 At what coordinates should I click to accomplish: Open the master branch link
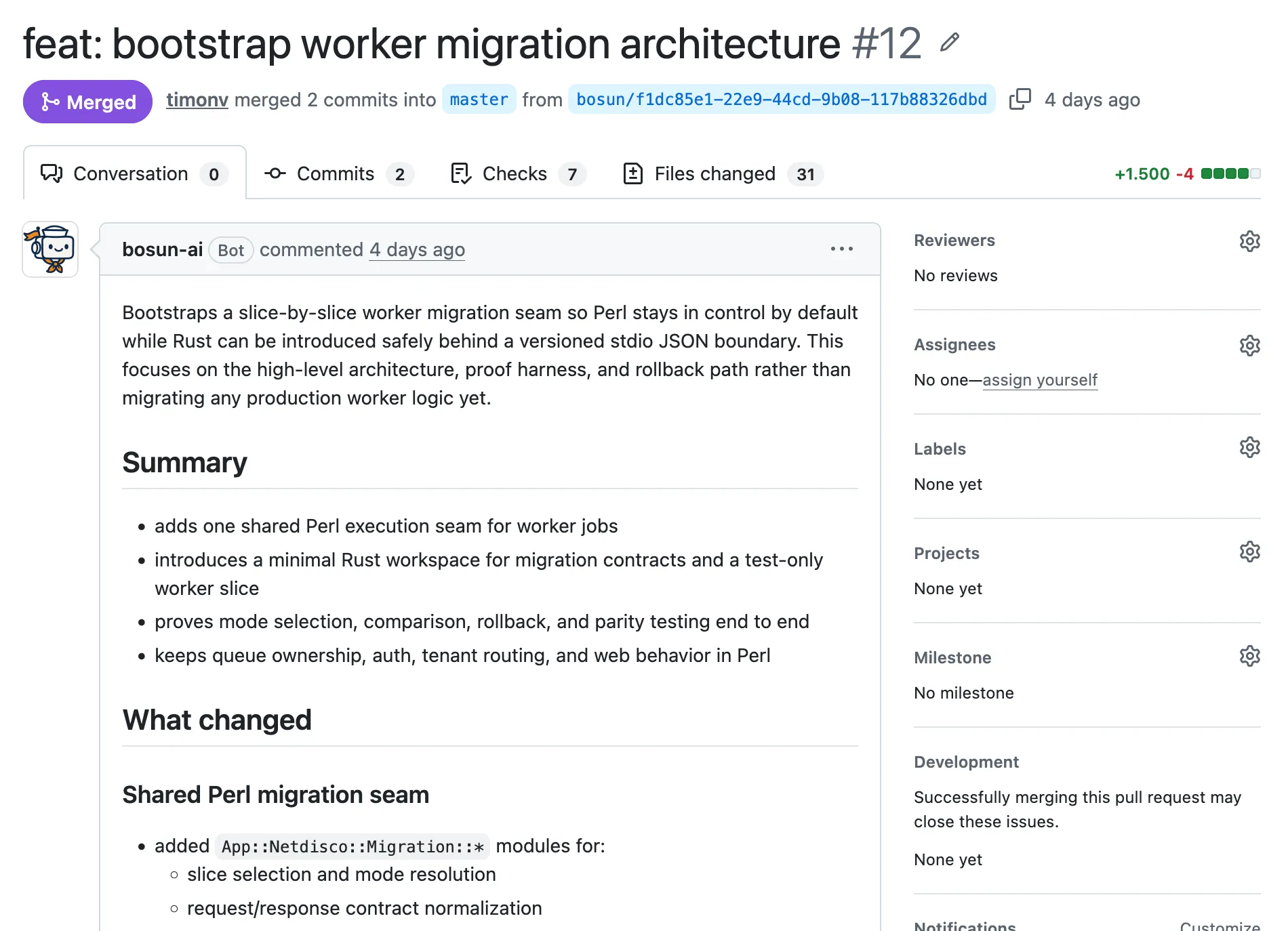pyautogui.click(x=479, y=100)
